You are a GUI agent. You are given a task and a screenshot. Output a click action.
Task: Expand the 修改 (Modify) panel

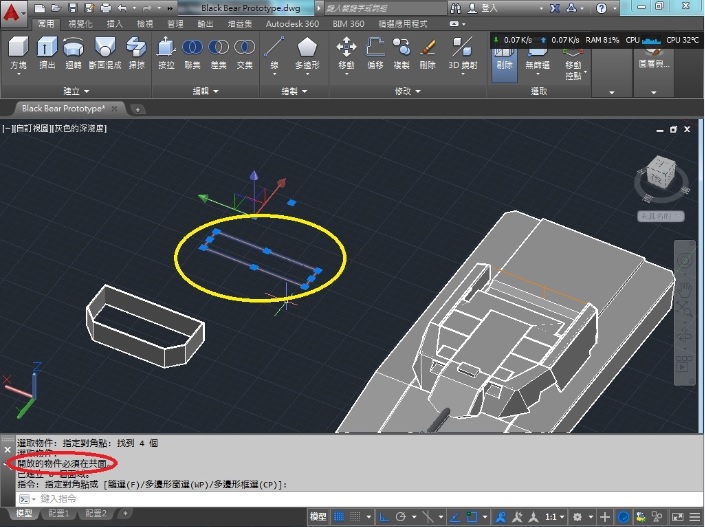(407, 91)
